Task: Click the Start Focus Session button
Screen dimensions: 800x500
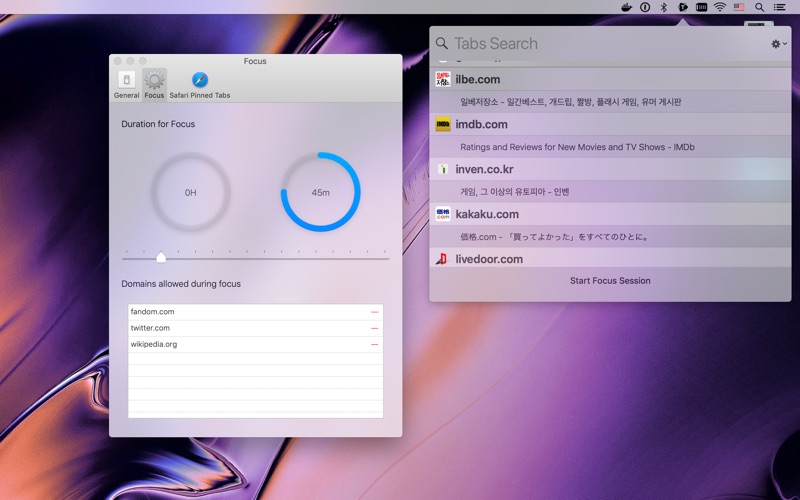Action: click(x=610, y=281)
